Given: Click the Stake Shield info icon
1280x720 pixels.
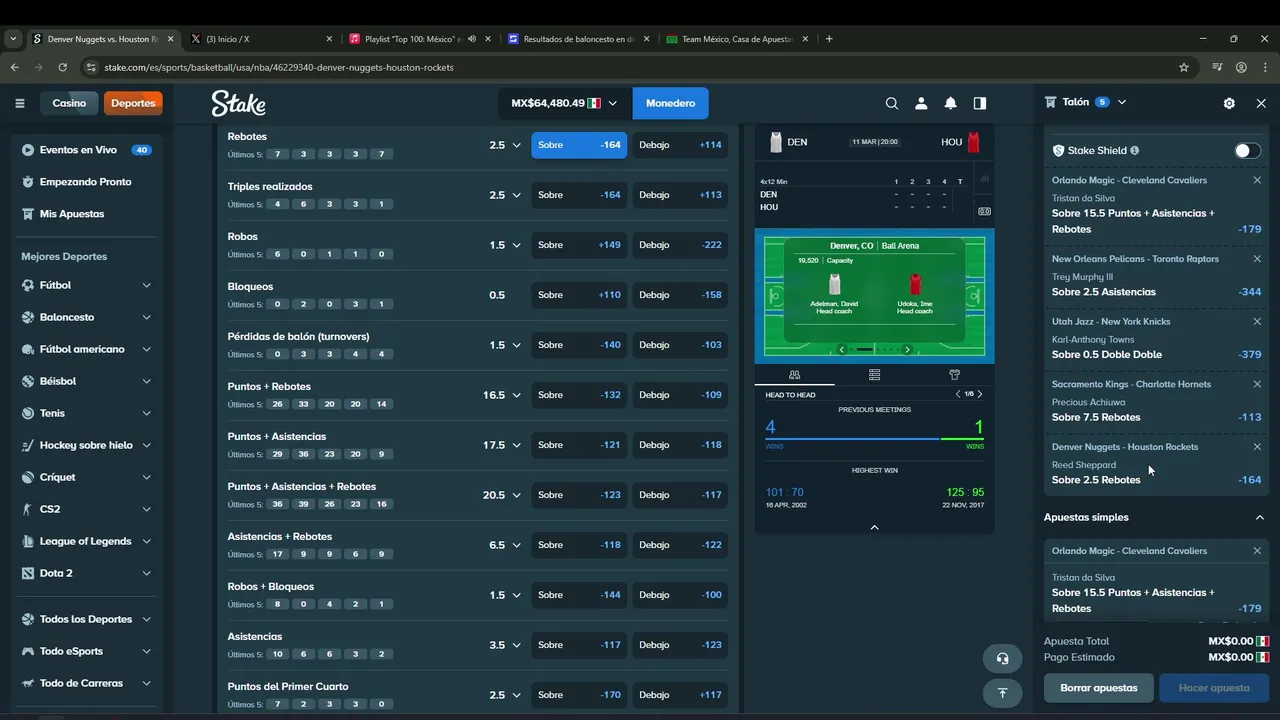Looking at the screenshot, I should pyautogui.click(x=1134, y=151).
